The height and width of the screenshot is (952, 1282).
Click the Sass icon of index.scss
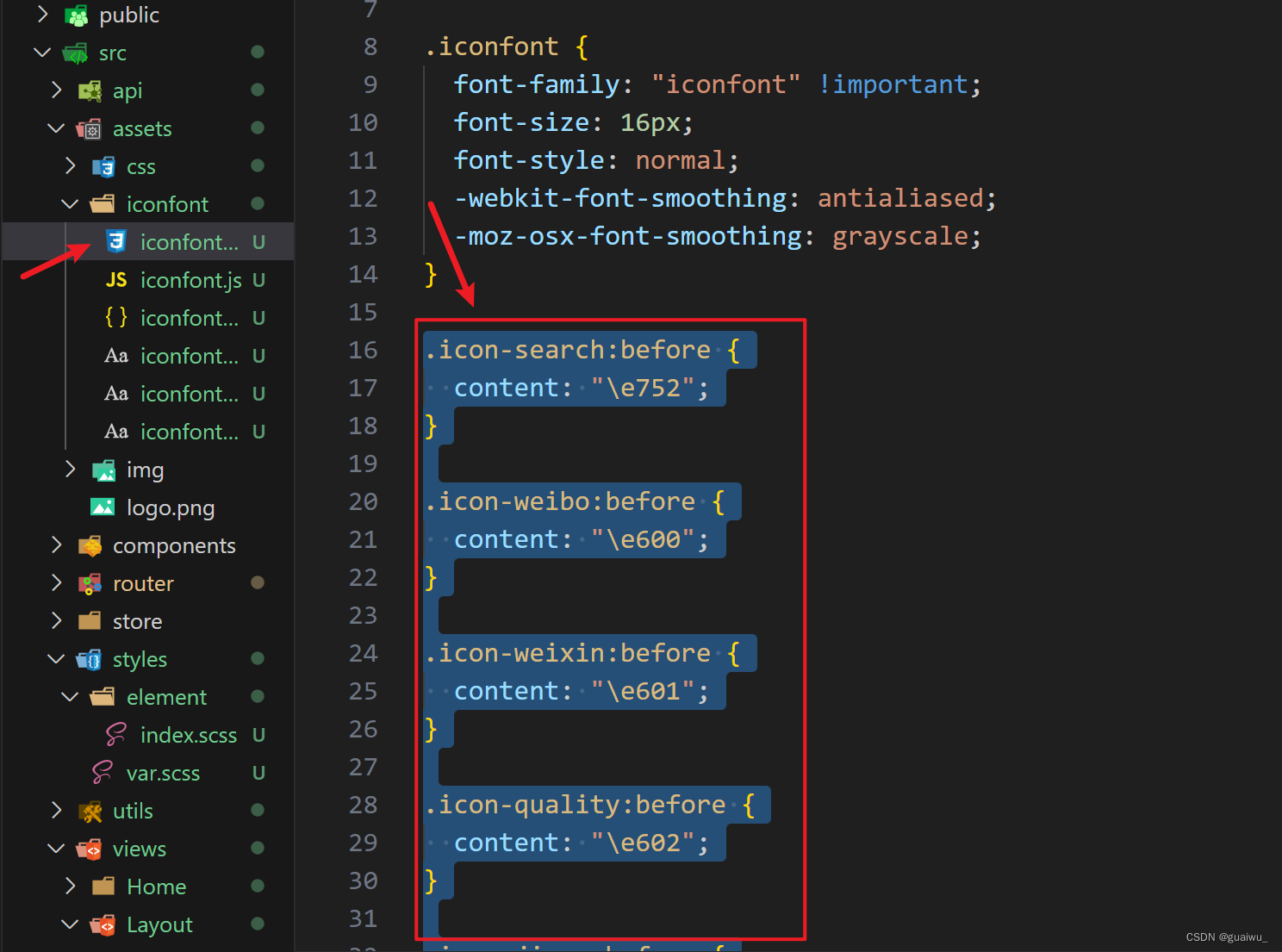tap(116, 735)
